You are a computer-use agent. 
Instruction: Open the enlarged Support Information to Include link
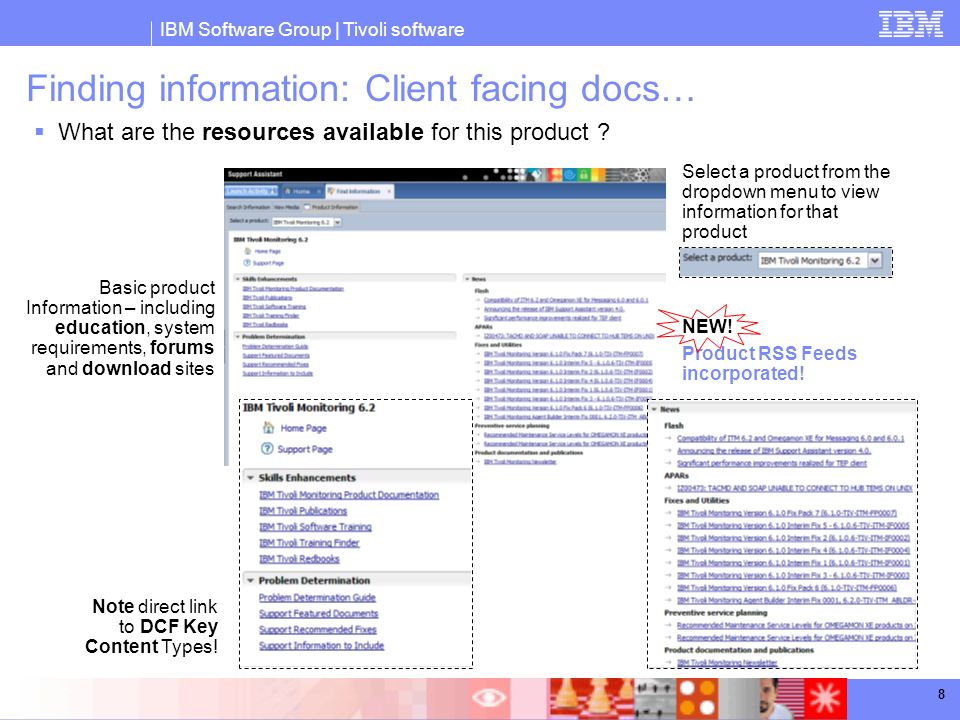(x=321, y=645)
